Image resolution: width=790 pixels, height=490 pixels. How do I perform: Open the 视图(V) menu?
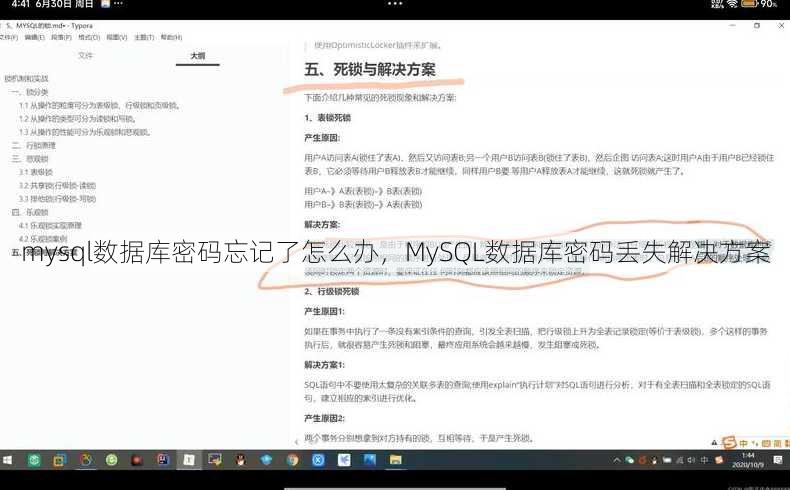pos(116,37)
